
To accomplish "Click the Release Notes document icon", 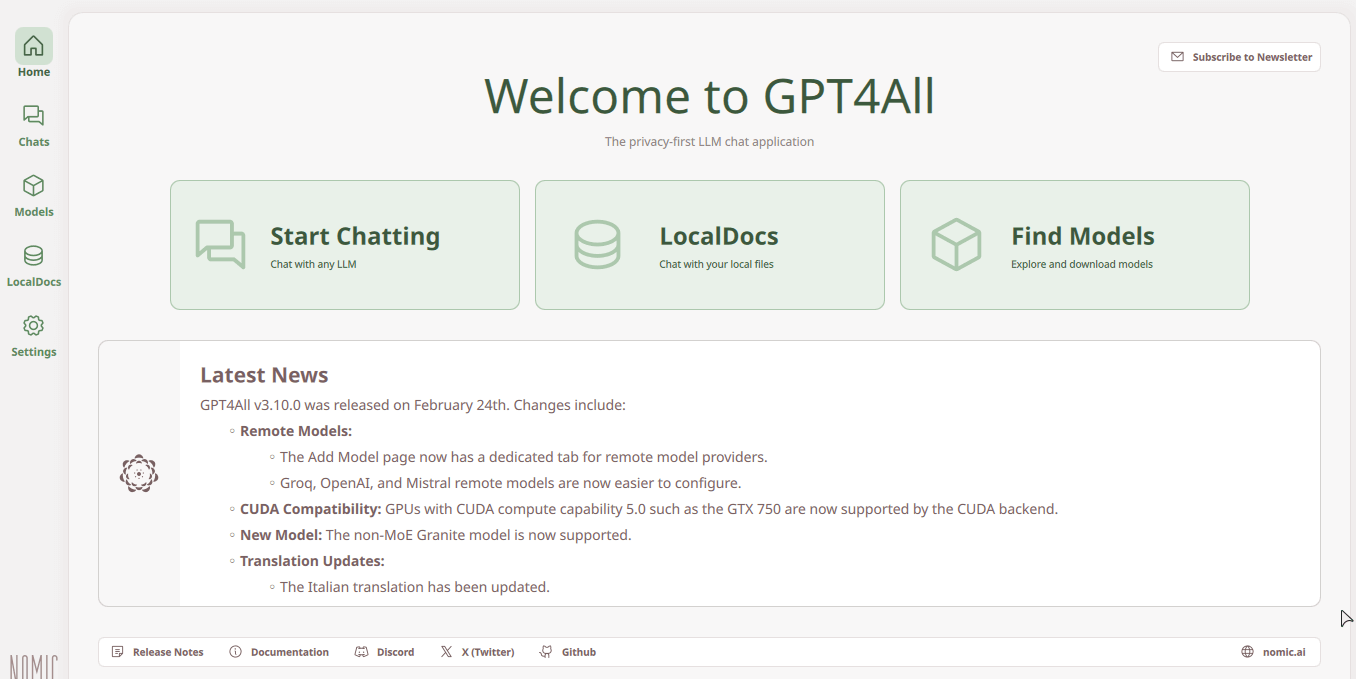I will pos(118,652).
